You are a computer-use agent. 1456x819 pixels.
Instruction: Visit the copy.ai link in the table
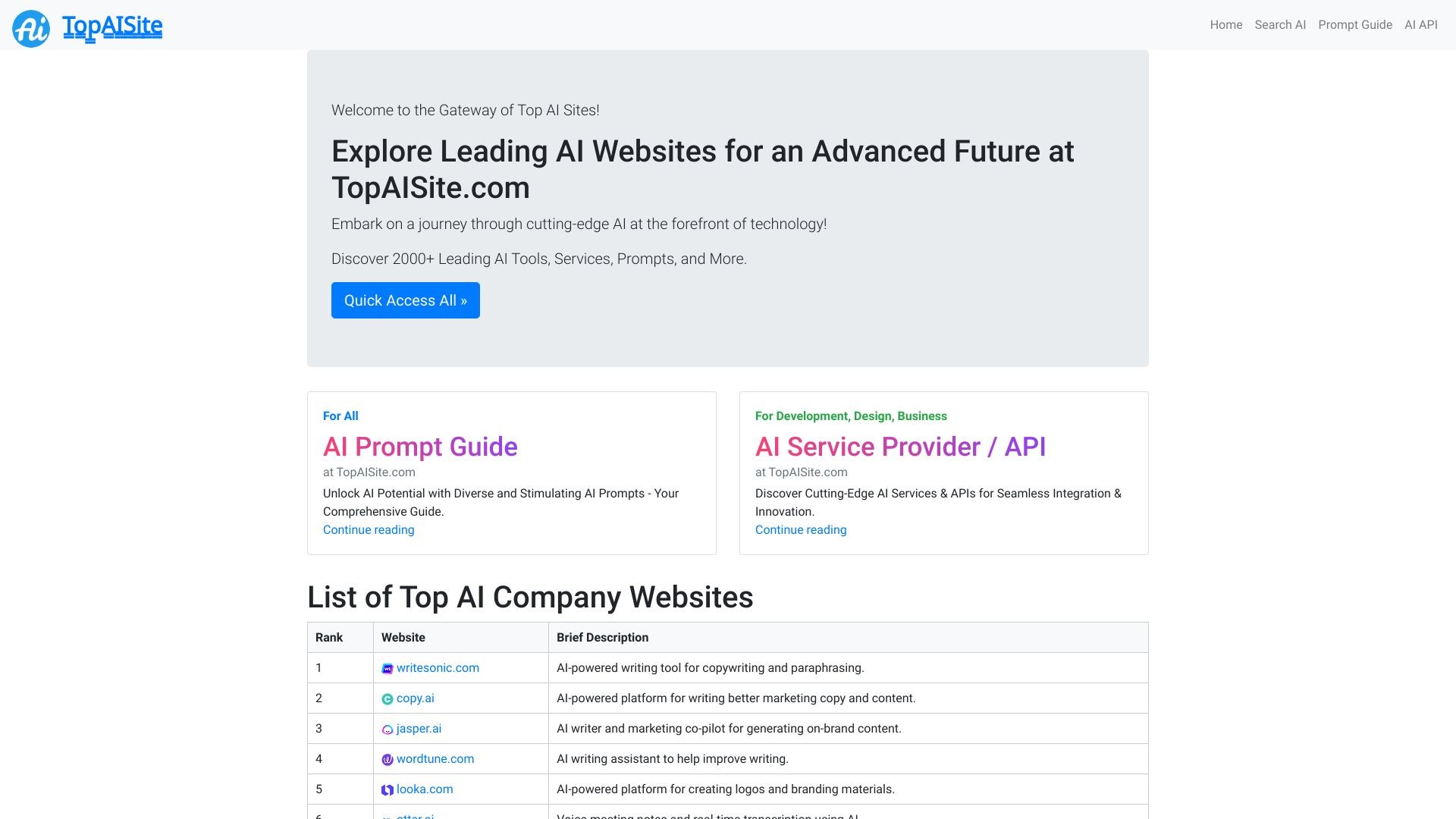click(x=416, y=698)
